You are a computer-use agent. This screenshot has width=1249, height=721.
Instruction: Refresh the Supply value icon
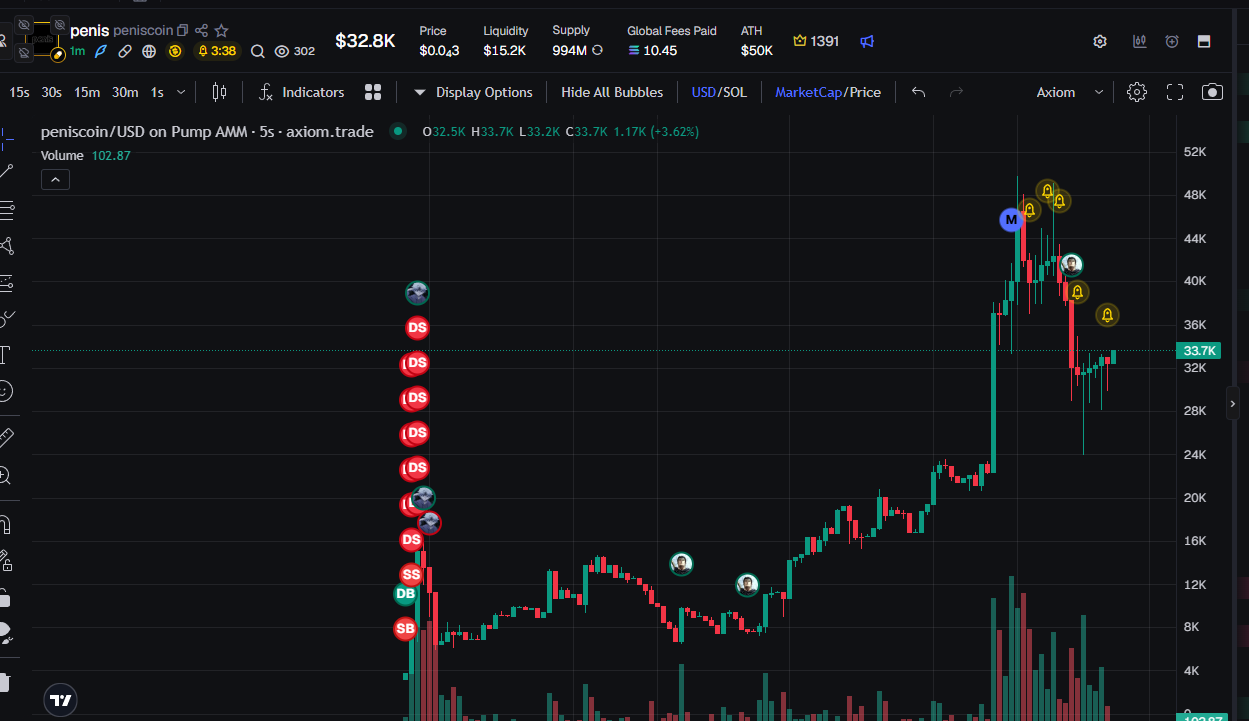click(x=598, y=50)
